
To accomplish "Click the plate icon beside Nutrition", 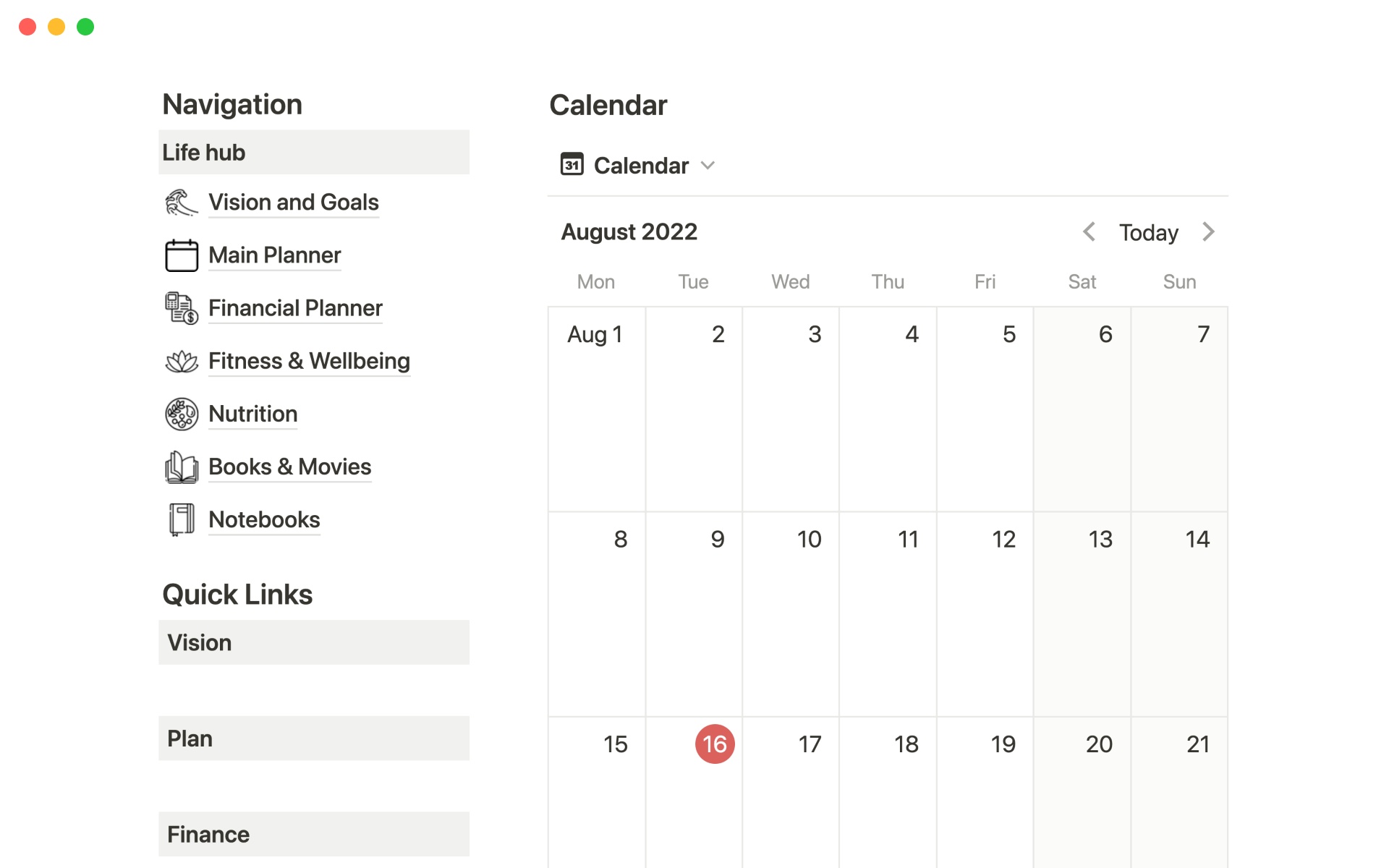I will pyautogui.click(x=181, y=414).
